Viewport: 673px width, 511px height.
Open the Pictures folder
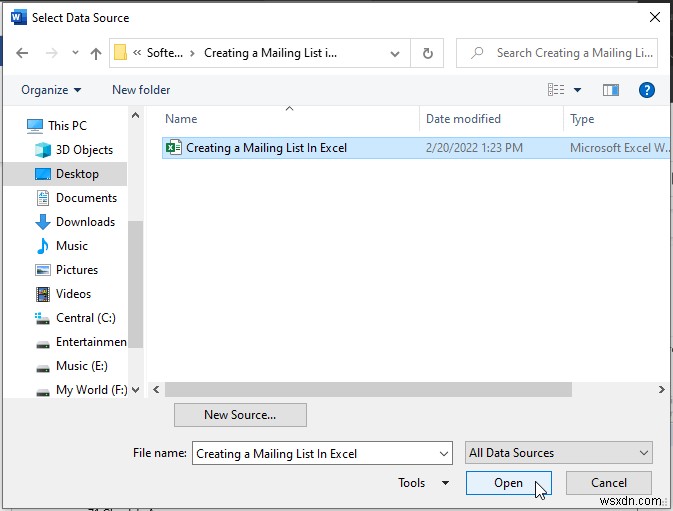[x=66, y=270]
